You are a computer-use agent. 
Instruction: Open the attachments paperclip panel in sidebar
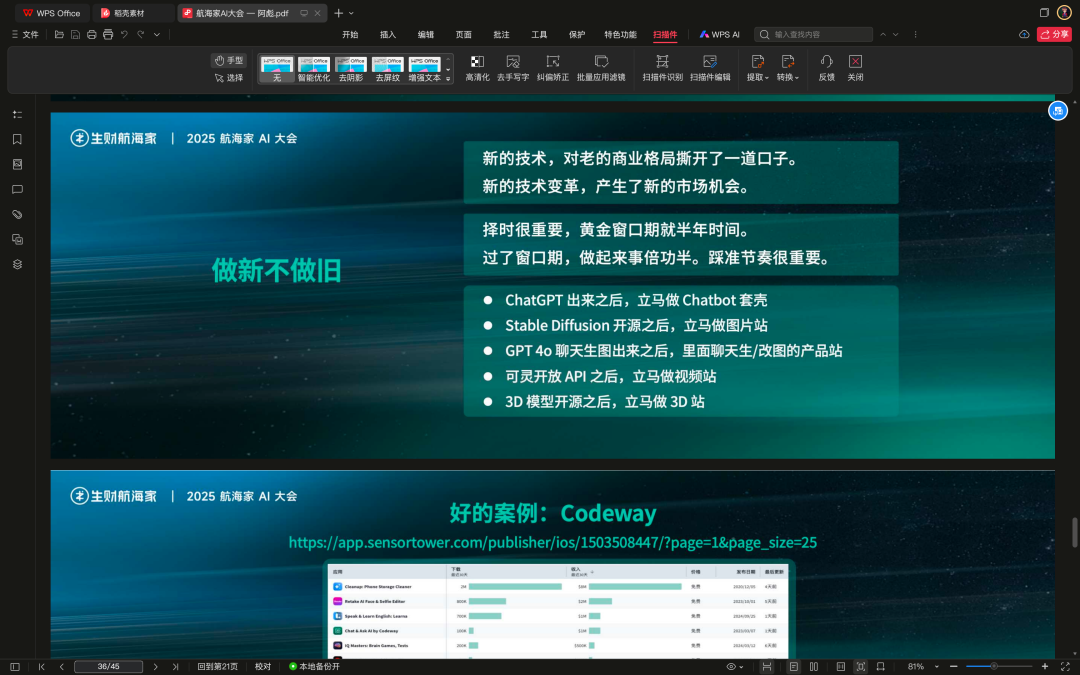click(17, 214)
